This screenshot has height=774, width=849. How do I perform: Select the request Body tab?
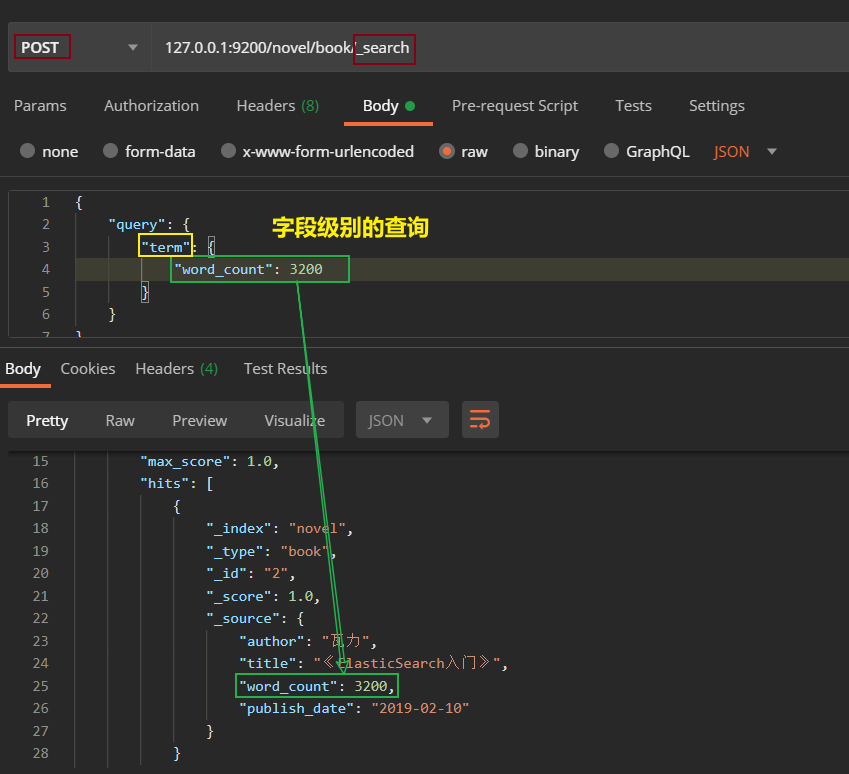click(x=388, y=106)
